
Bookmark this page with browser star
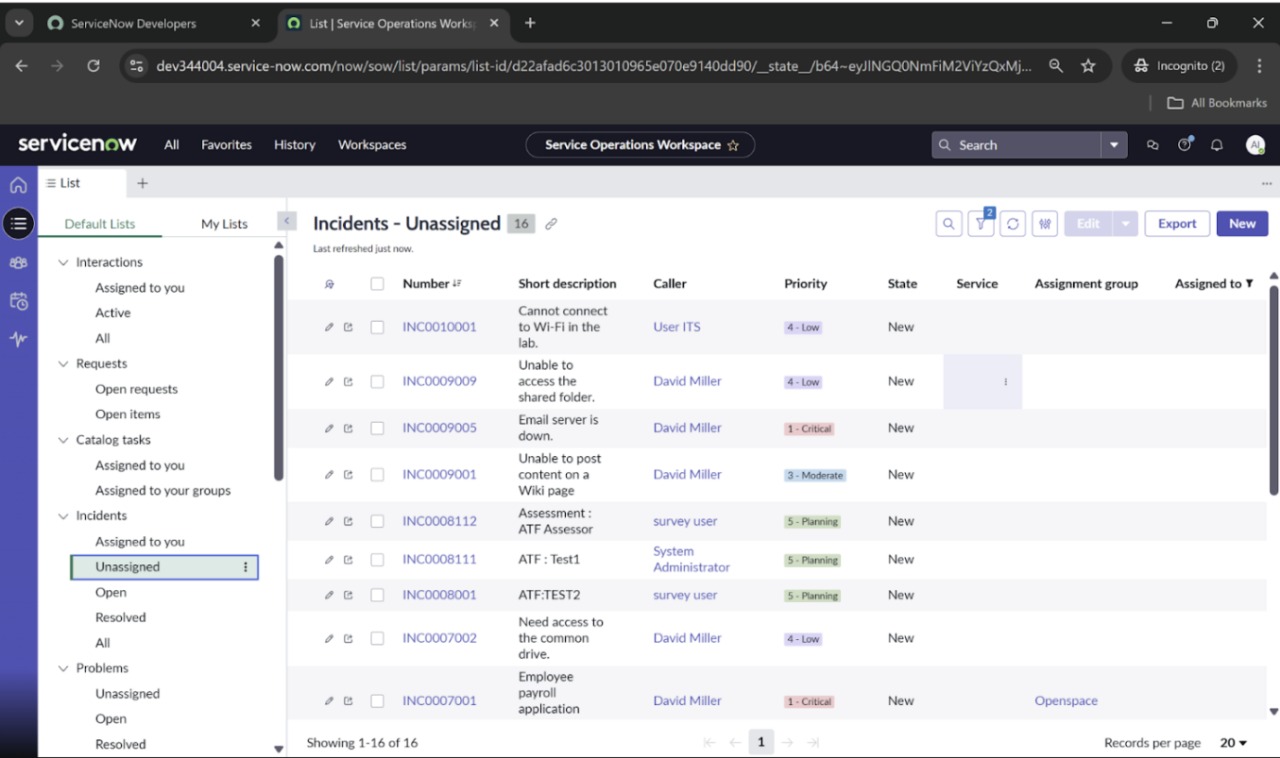click(1088, 66)
